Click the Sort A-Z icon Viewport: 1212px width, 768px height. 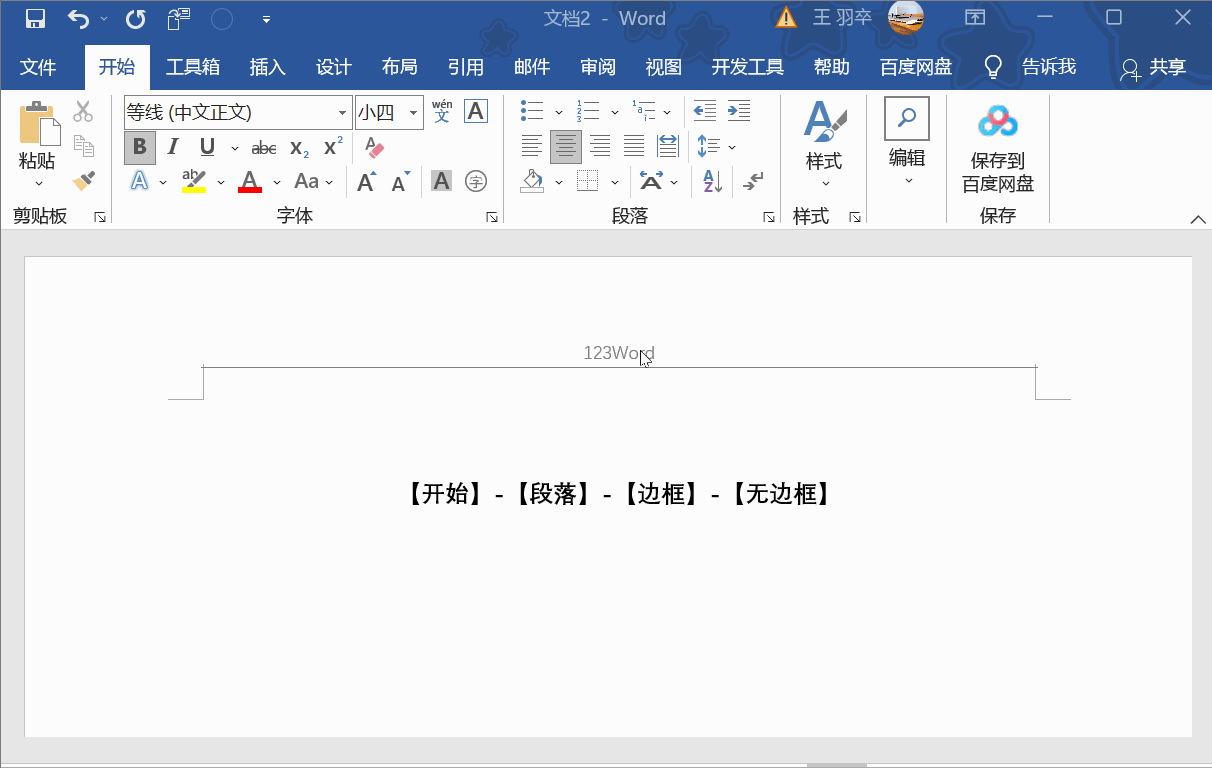tap(712, 181)
